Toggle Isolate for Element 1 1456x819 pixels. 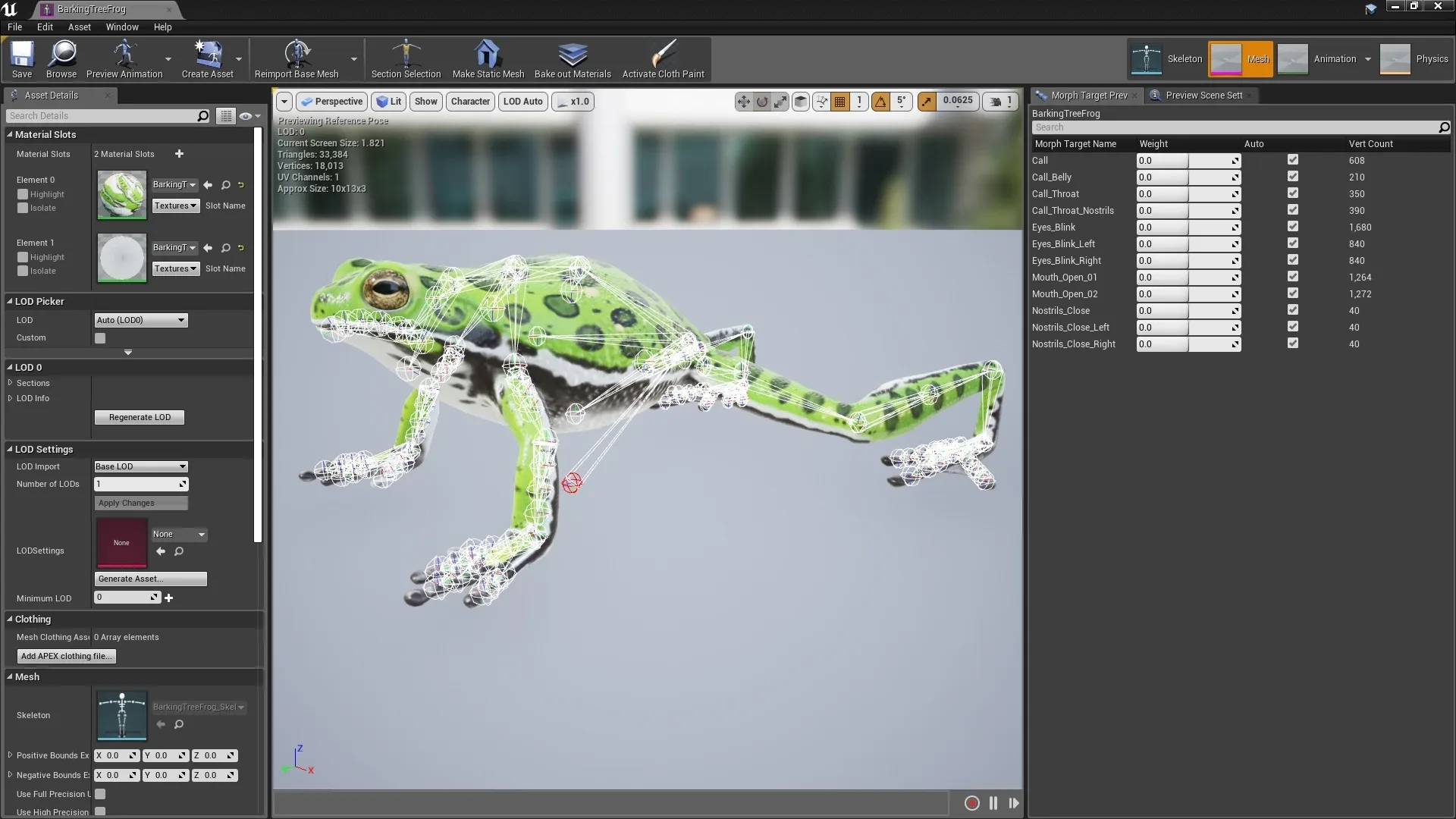point(23,271)
